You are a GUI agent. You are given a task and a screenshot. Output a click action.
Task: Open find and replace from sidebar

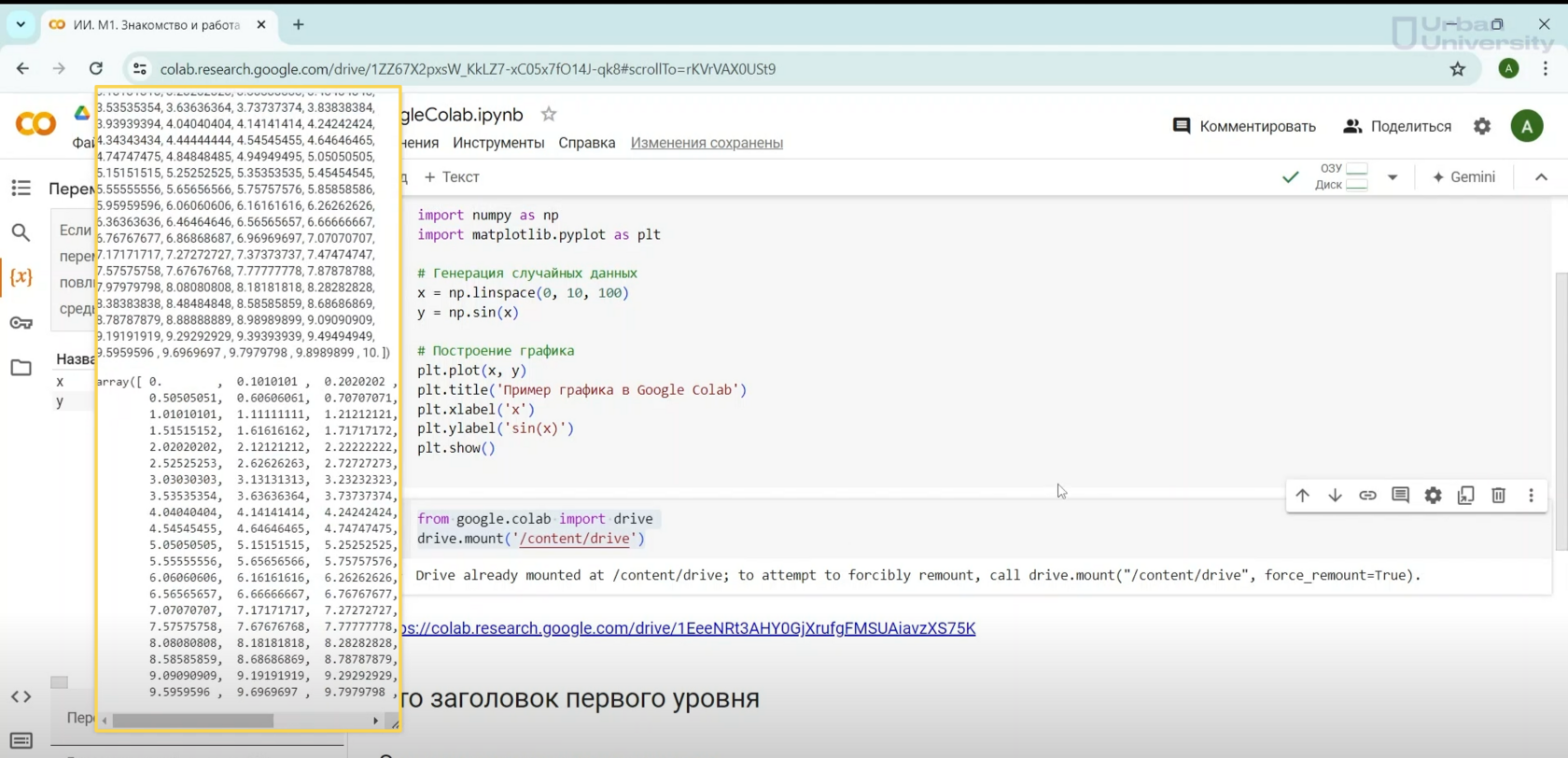(x=21, y=232)
